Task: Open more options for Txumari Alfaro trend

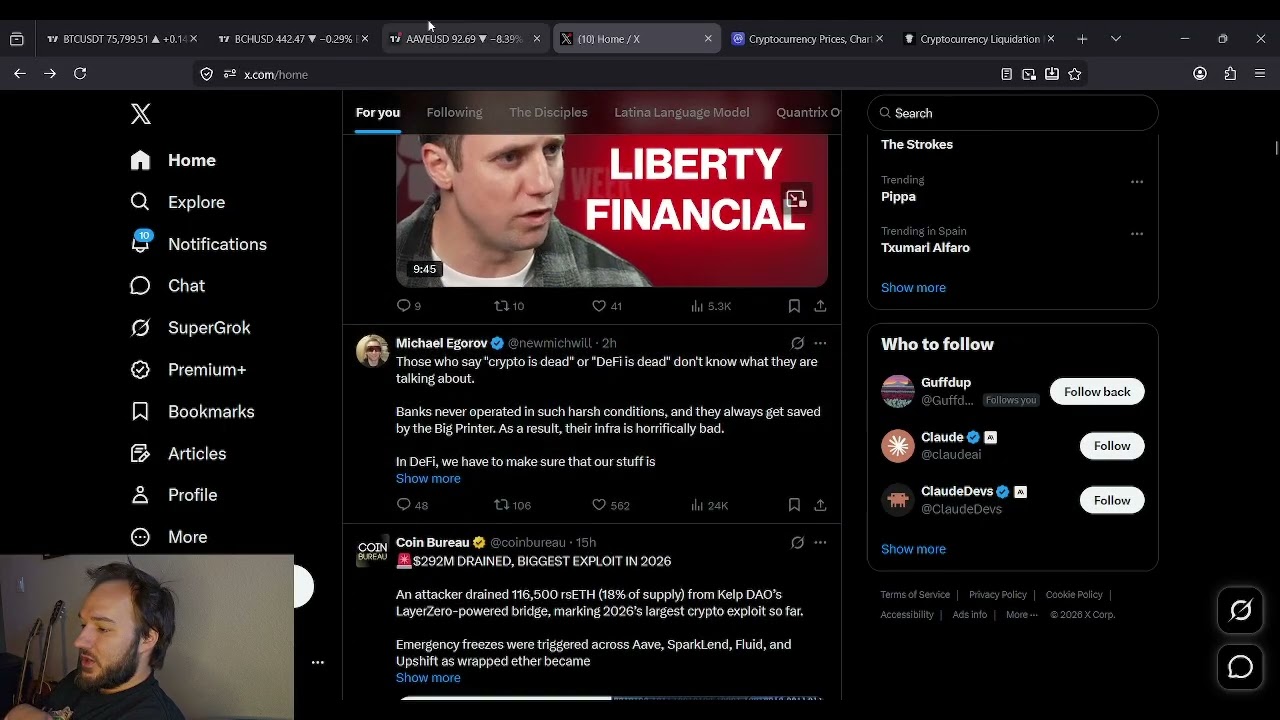Action: [x=1137, y=234]
